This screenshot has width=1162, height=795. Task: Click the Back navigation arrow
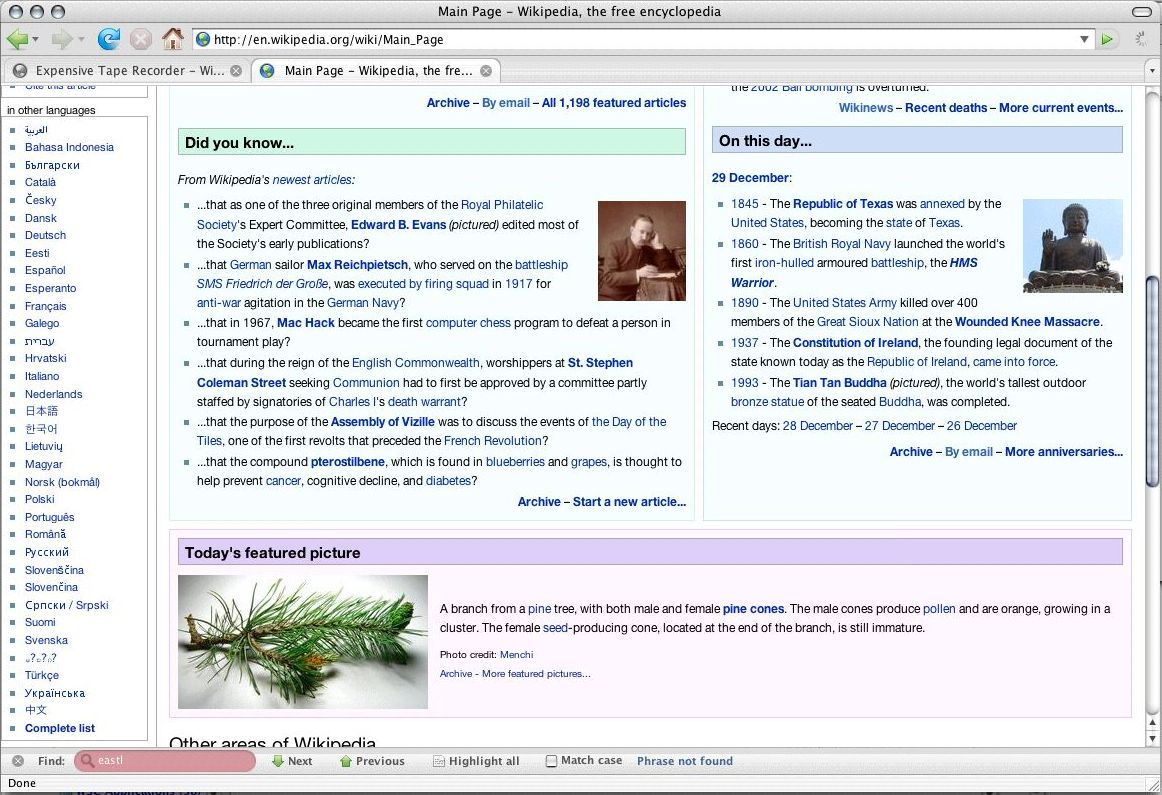coord(17,39)
